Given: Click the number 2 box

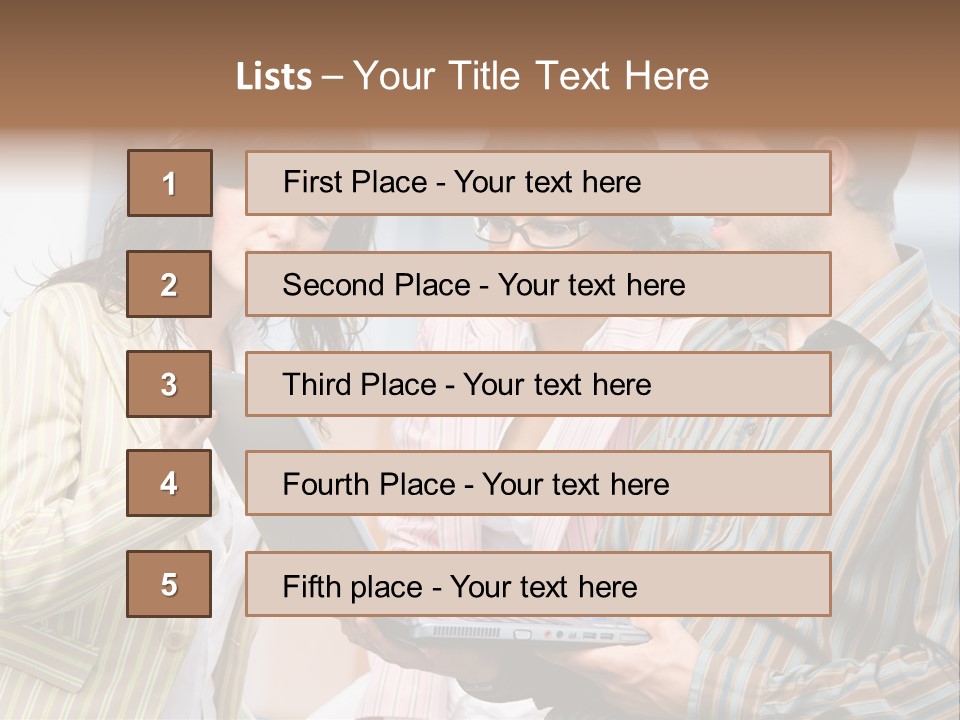Looking at the screenshot, I should click(x=169, y=284).
